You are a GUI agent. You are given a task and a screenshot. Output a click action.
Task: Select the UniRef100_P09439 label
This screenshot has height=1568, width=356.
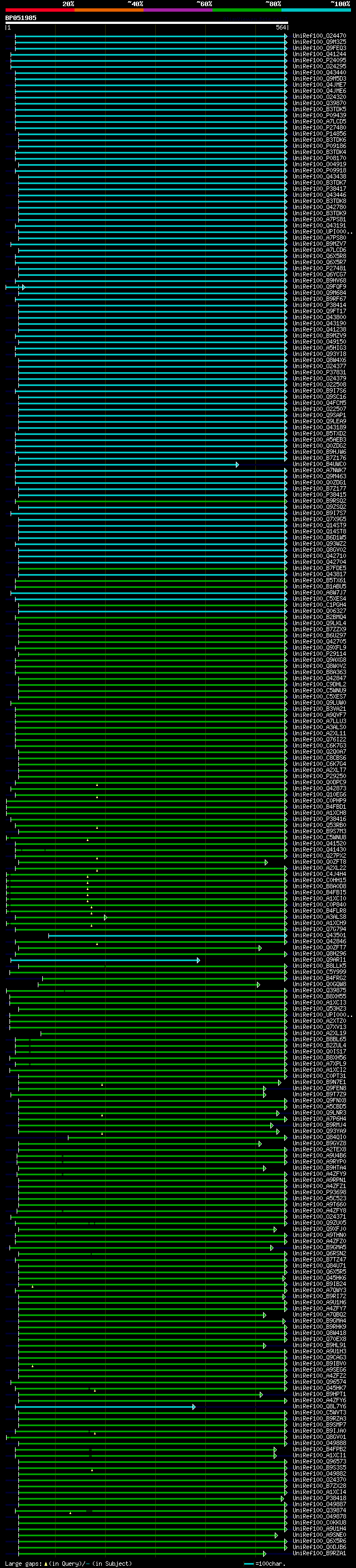coord(319,115)
